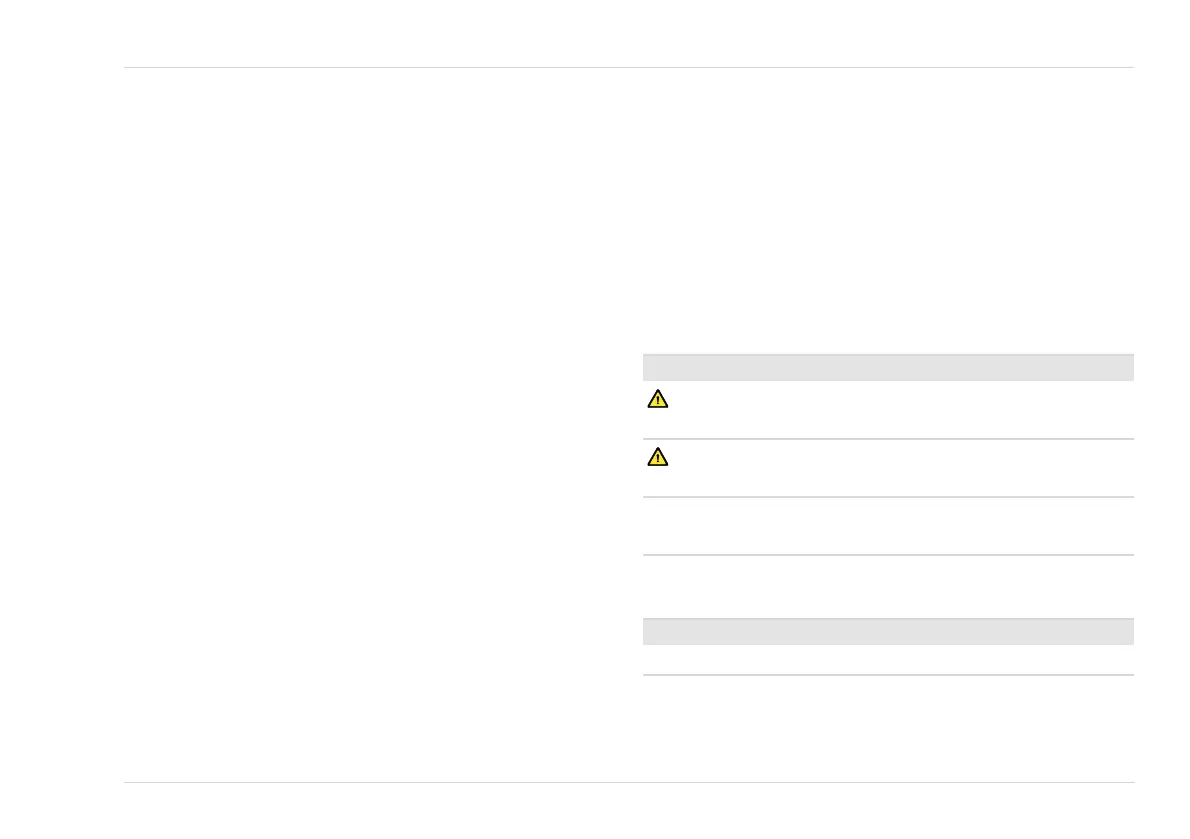Select the gray header bar of the lower table
This screenshot has width=1190, height=839.
click(887, 631)
